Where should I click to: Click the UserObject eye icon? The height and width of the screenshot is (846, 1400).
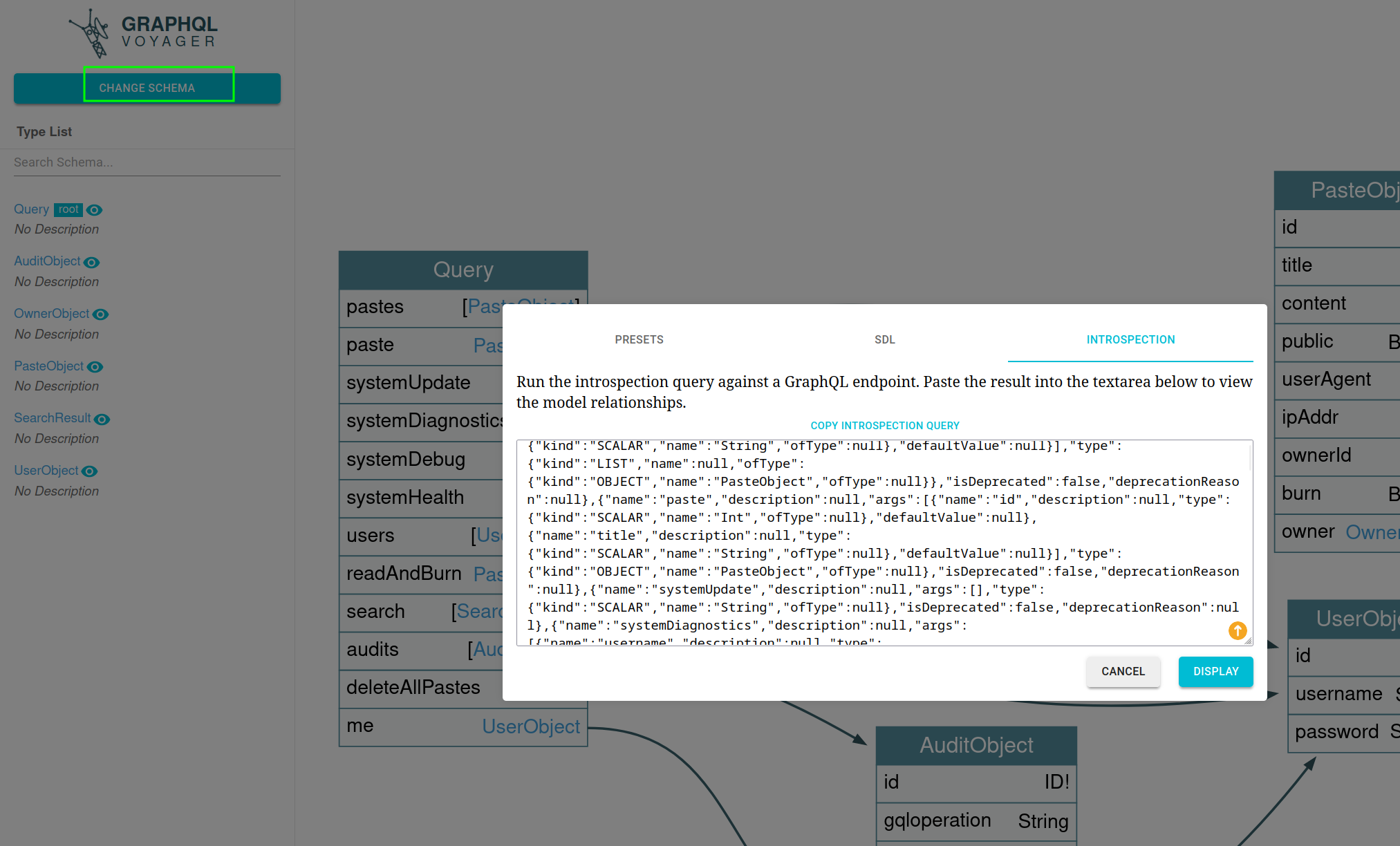point(89,471)
